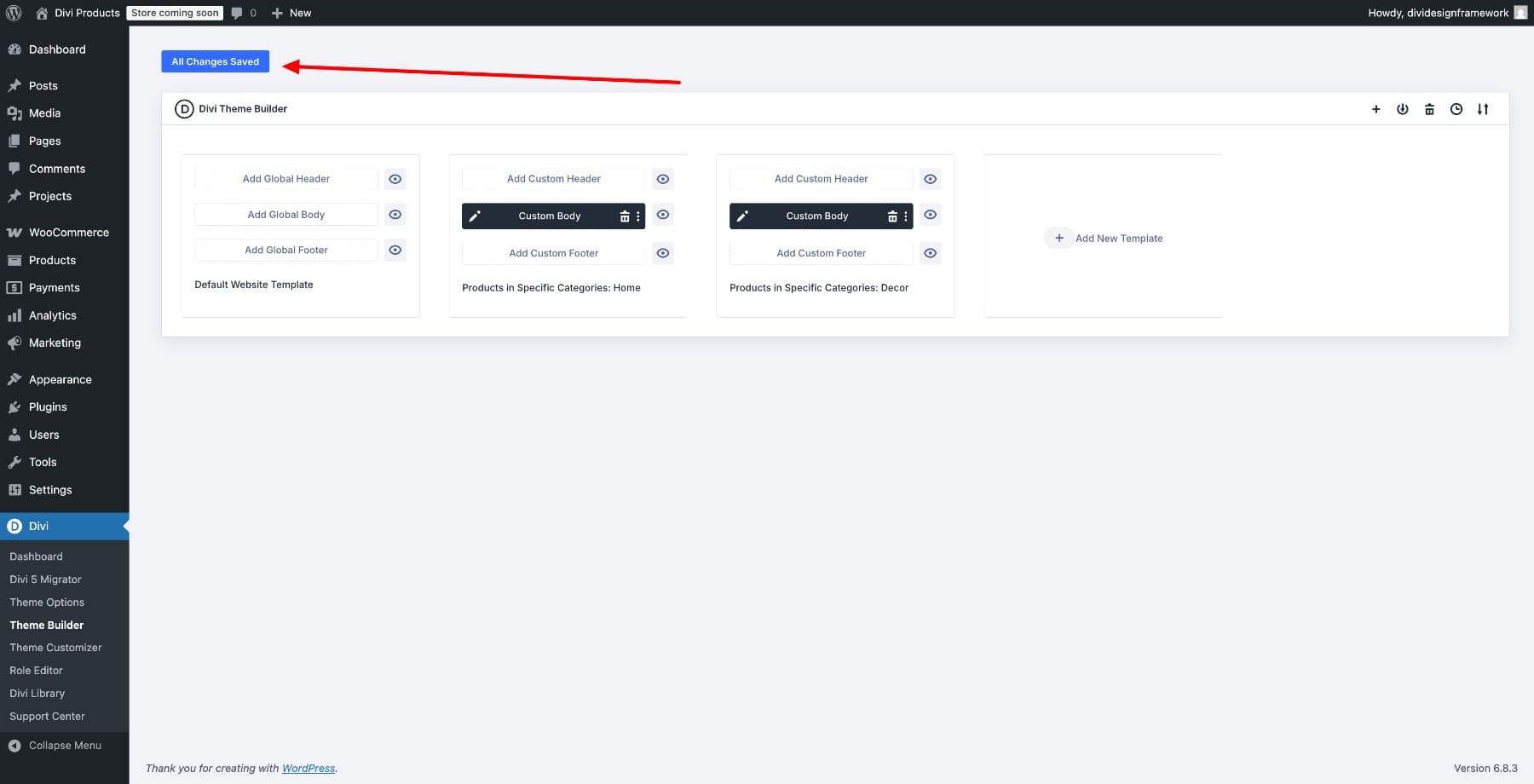Toggle Global Body visibility eye
The image size is (1534, 784).
pyautogui.click(x=395, y=215)
